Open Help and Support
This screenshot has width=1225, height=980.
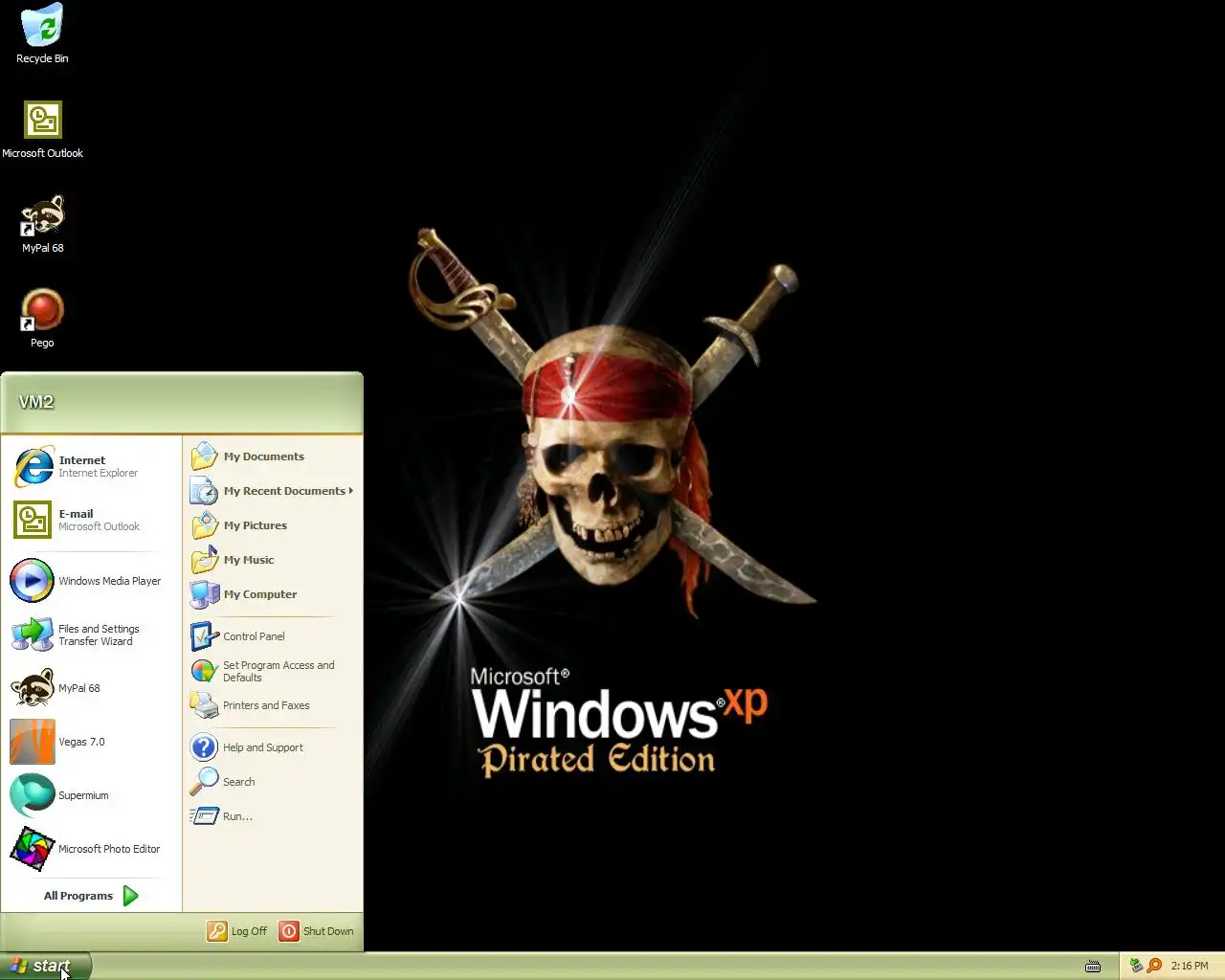click(x=273, y=747)
